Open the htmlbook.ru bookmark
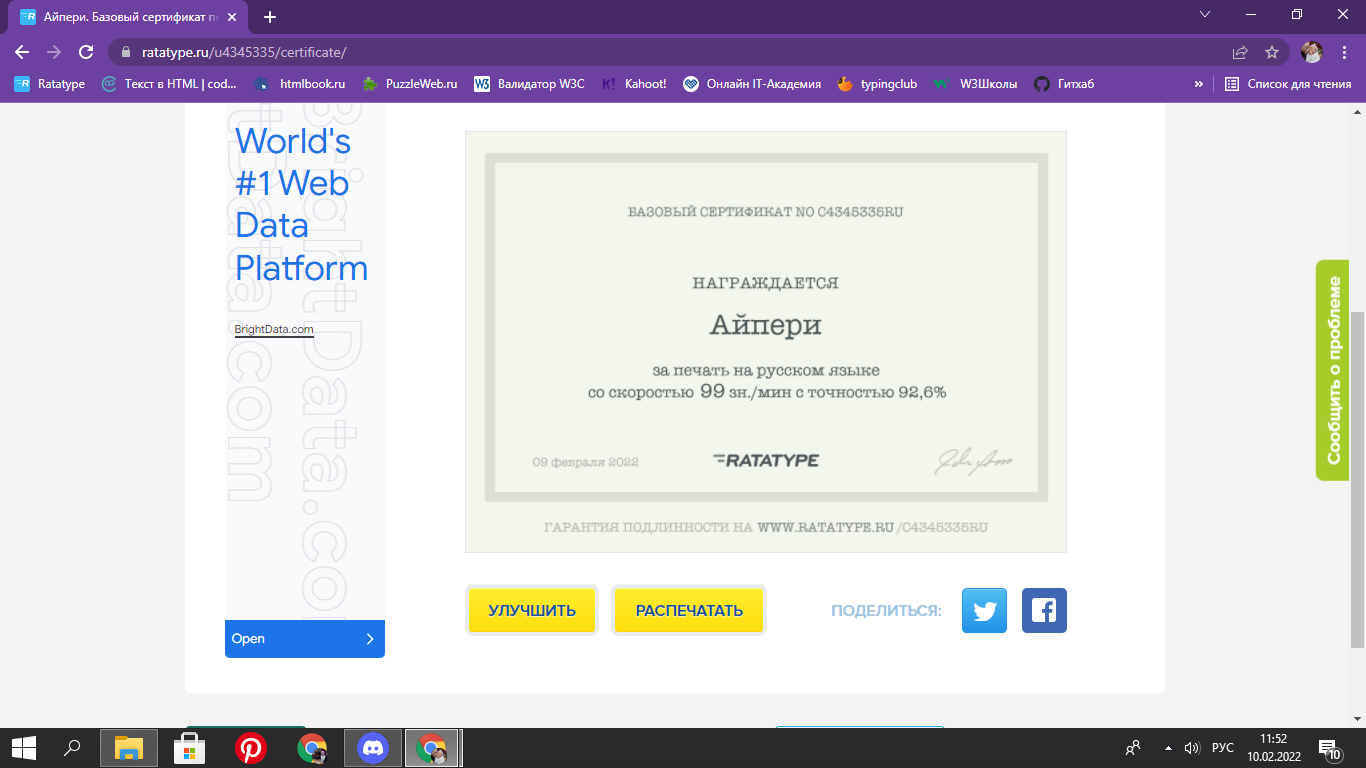The width and height of the screenshot is (1366, 768). [300, 84]
